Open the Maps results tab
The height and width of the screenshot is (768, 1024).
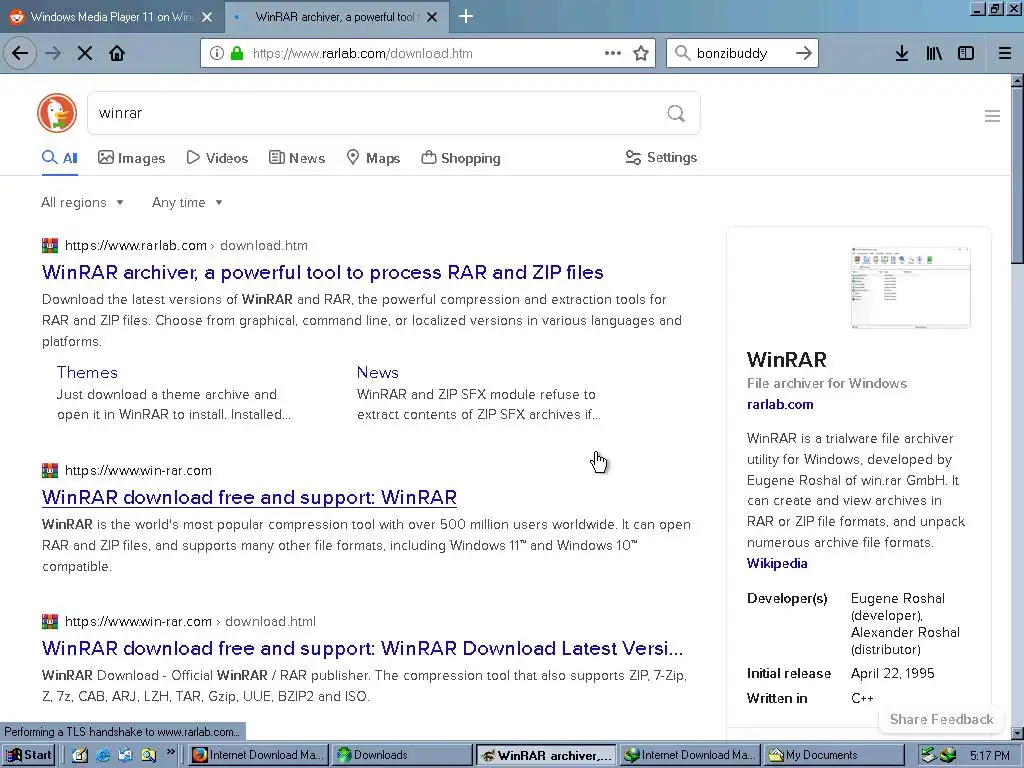(373, 158)
